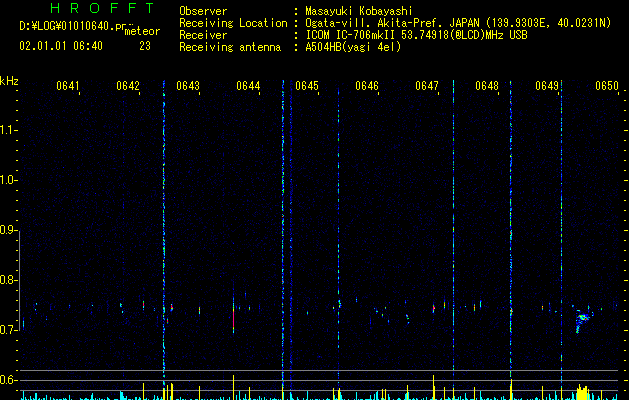This screenshot has height=400, width=629.
Task: Click the 0641 time marker
Action: coord(67,86)
